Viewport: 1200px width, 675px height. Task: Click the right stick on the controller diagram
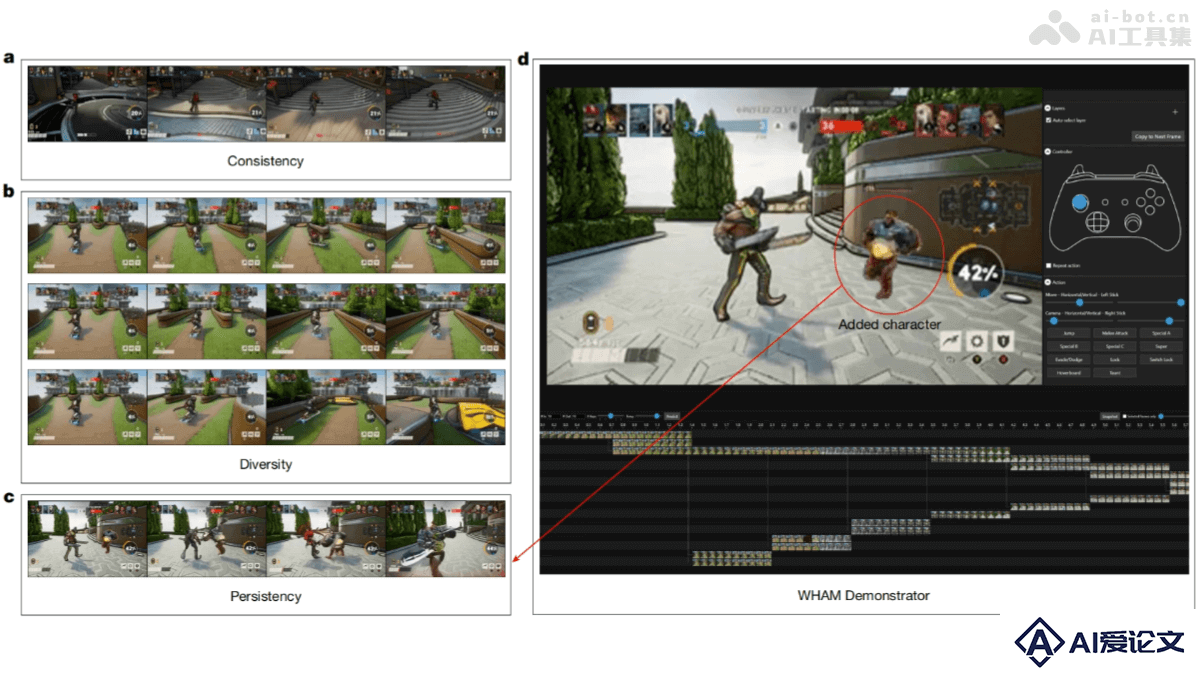pos(1133,222)
